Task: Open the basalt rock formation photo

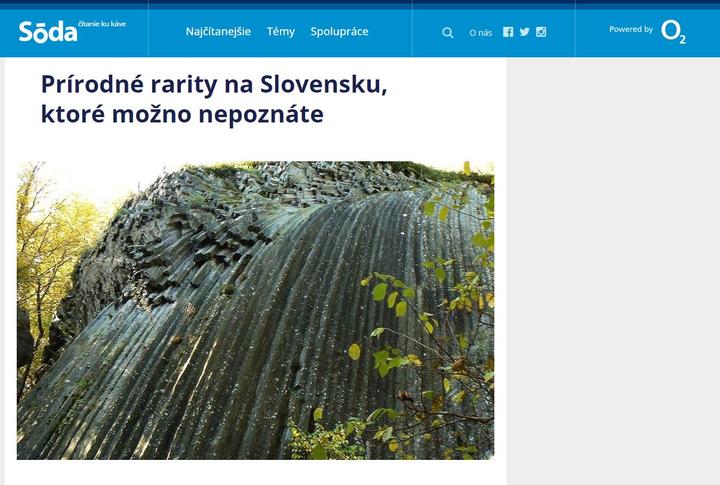Action: 255,310
